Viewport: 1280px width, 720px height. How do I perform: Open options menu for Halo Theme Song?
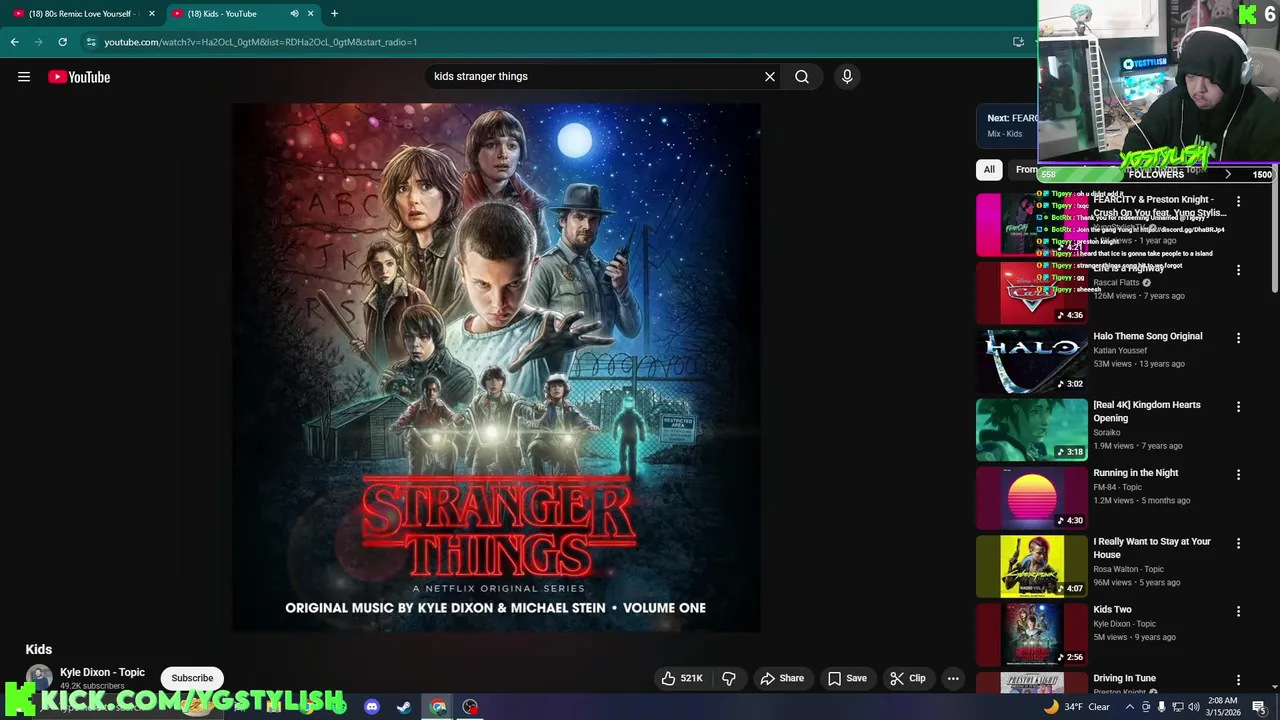(1238, 338)
